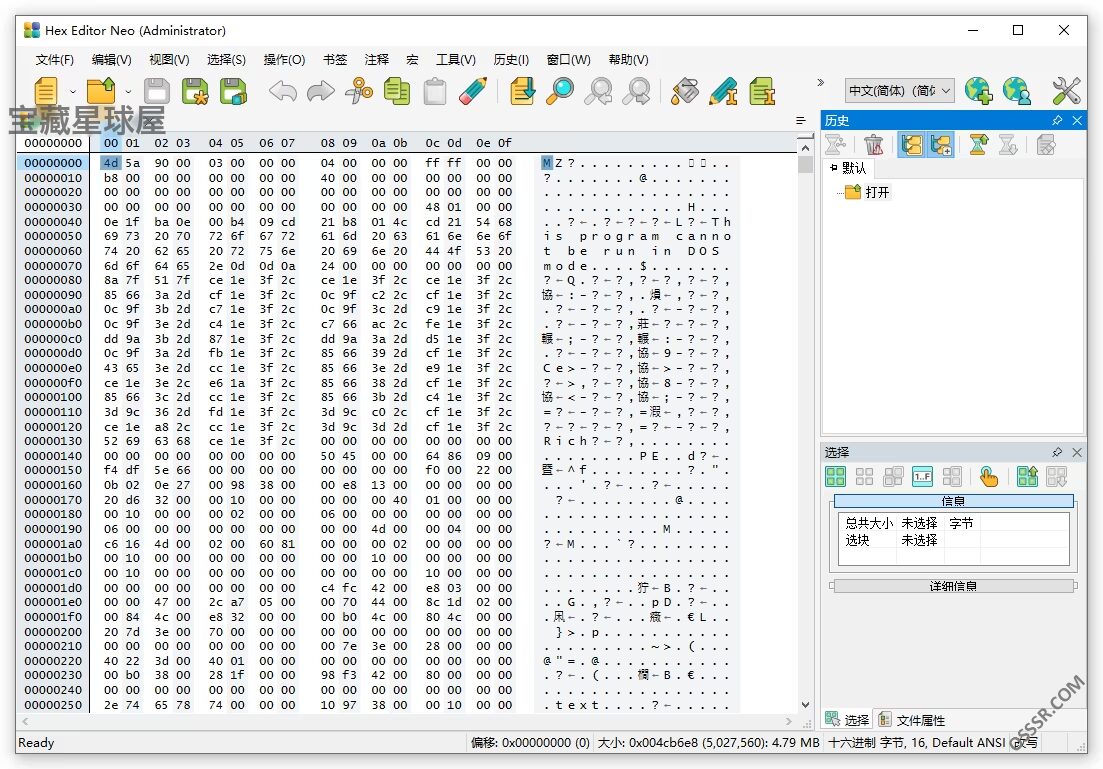Click the Save As icon with star
1103x769 pixels.
[195, 91]
